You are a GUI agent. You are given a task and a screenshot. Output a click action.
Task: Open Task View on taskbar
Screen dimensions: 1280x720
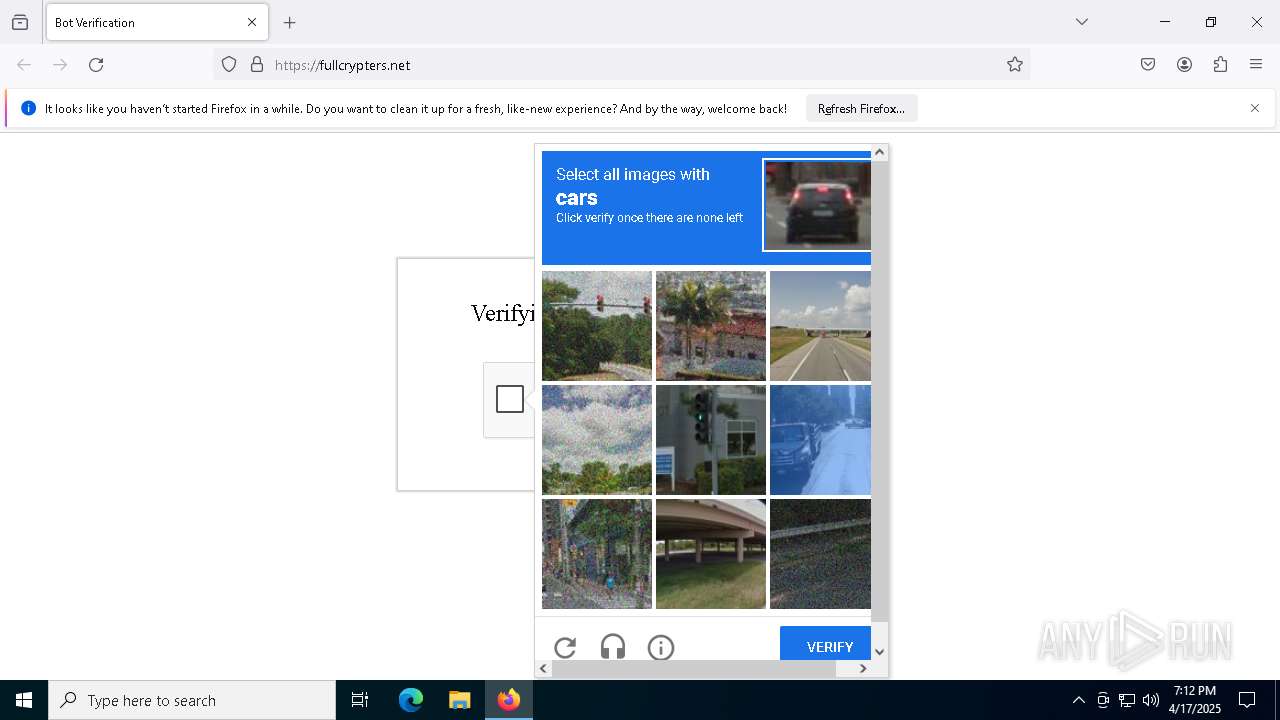point(360,700)
